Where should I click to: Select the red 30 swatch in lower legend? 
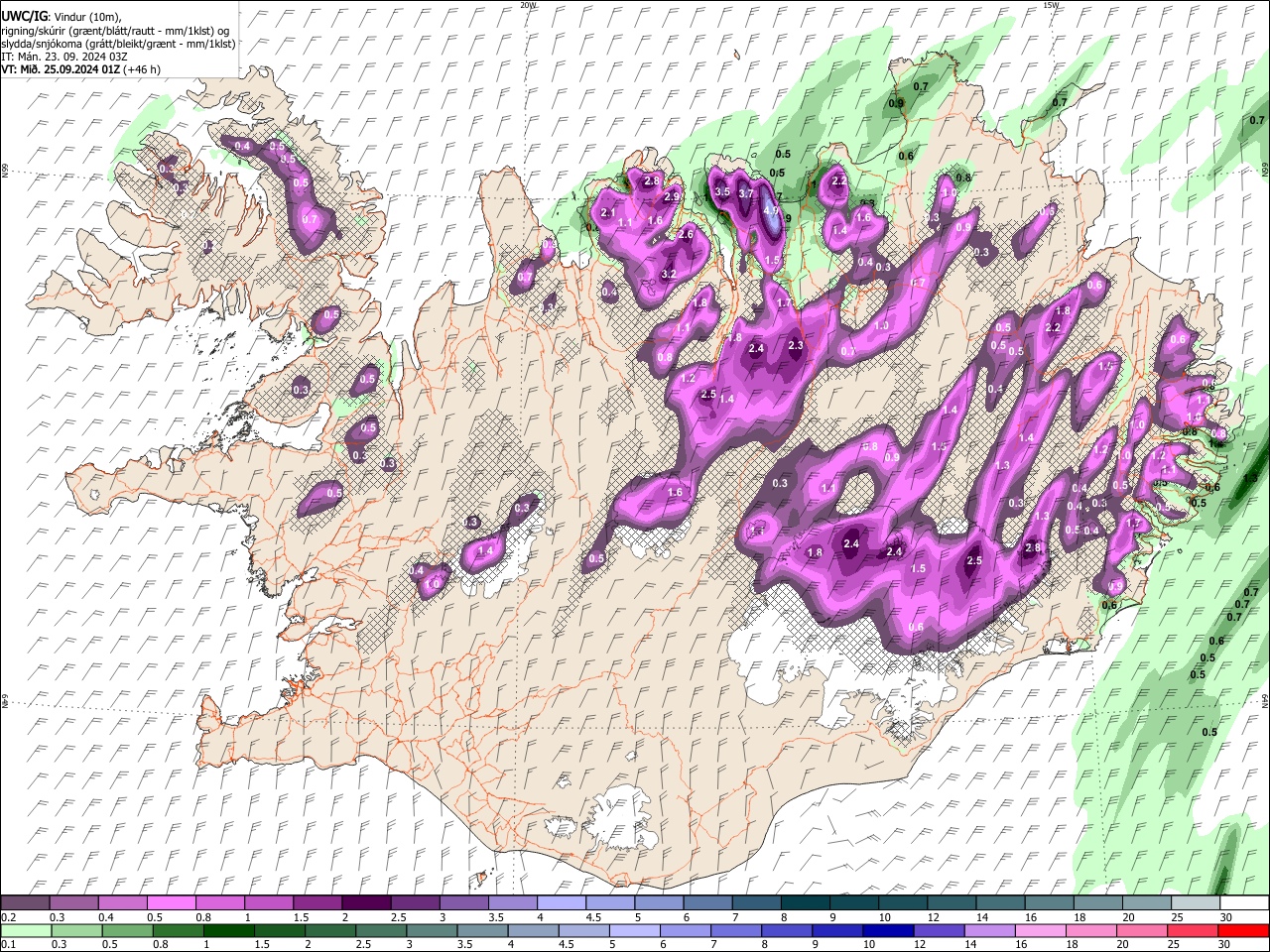1243,930
